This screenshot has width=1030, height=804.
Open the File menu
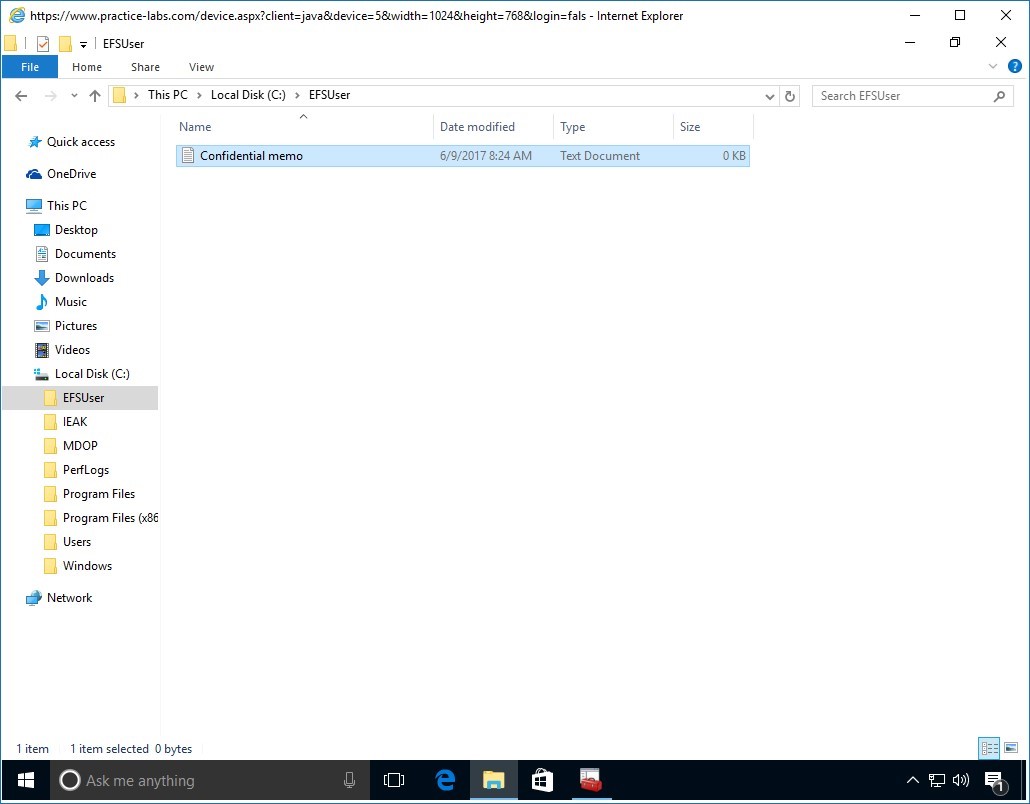30,67
